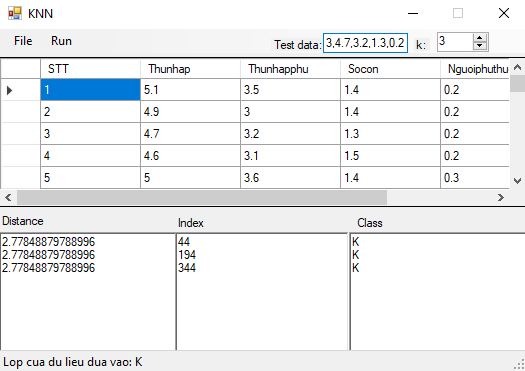The width and height of the screenshot is (525, 371).
Task: Click the horizontal scrollbar thumb
Action: point(202,198)
